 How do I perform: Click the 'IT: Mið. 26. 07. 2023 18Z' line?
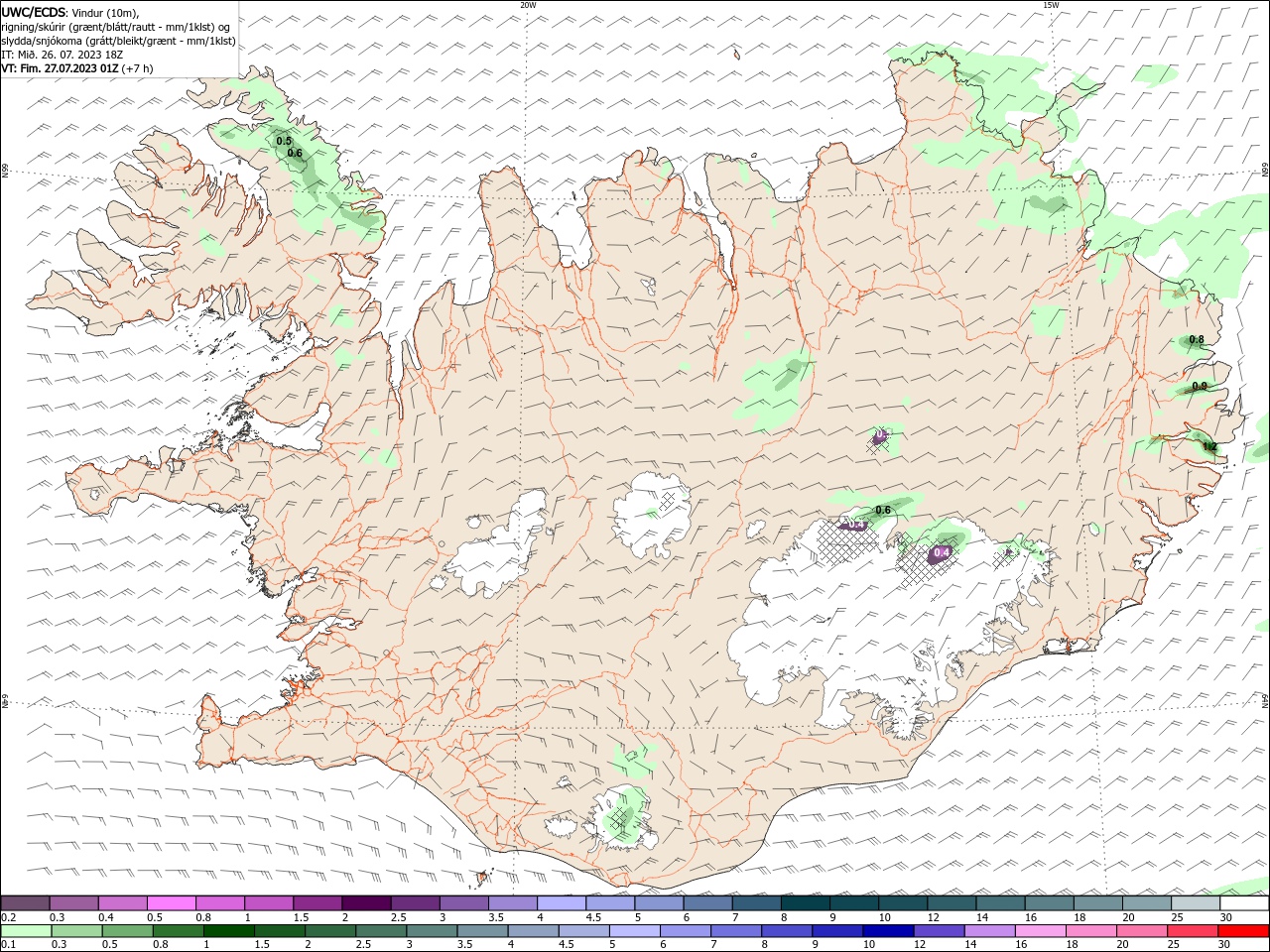(x=61, y=55)
